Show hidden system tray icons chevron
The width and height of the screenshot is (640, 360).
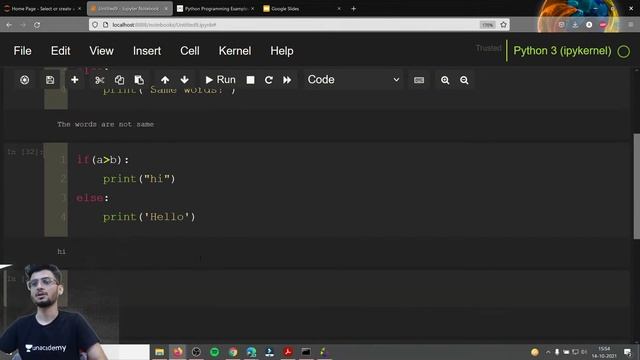[x=548, y=352]
